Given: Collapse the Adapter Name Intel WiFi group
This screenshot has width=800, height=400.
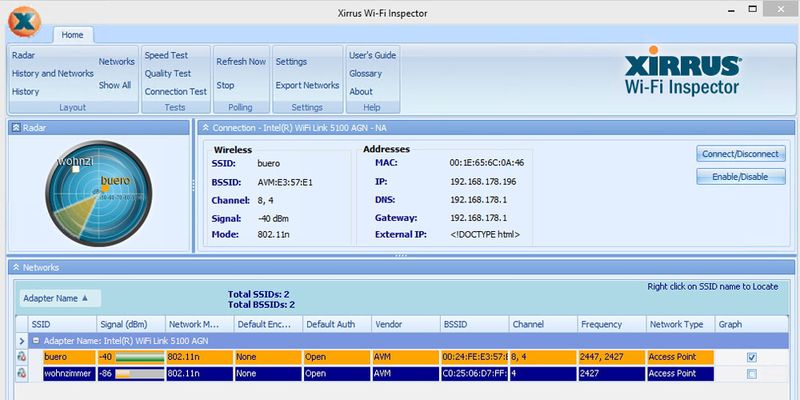Looking at the screenshot, I should coord(36,341).
